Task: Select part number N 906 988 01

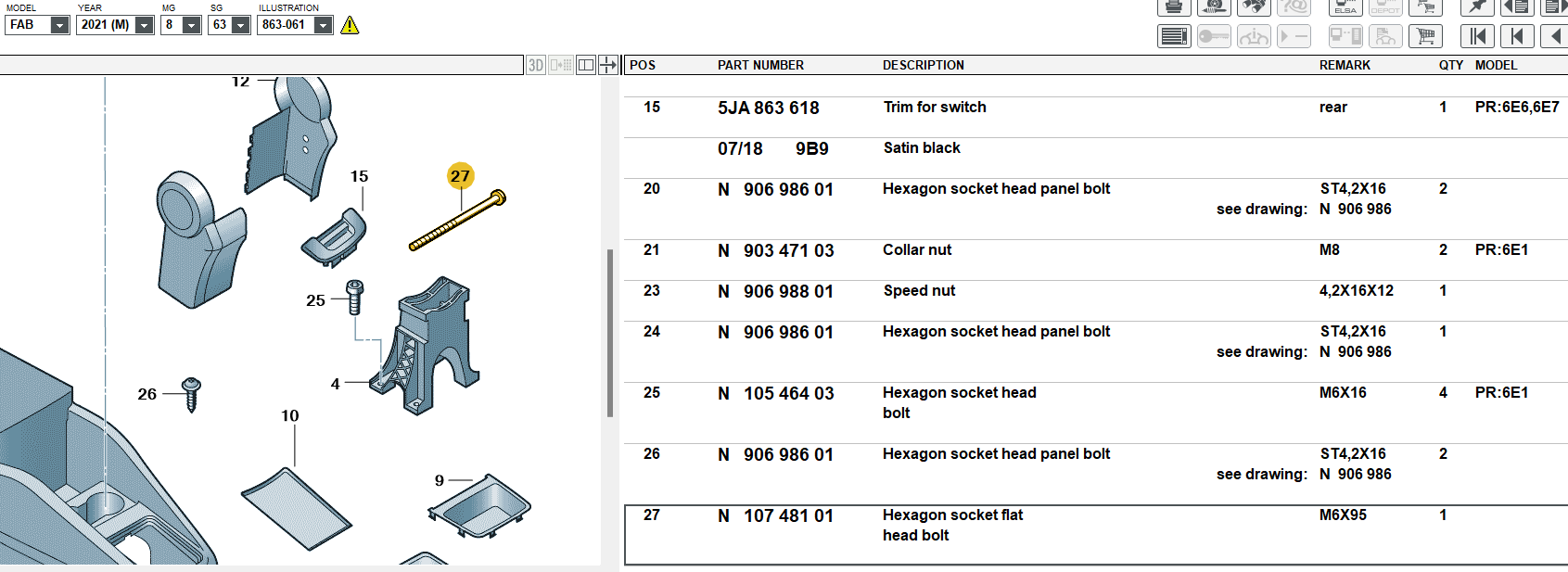Action: click(776, 291)
